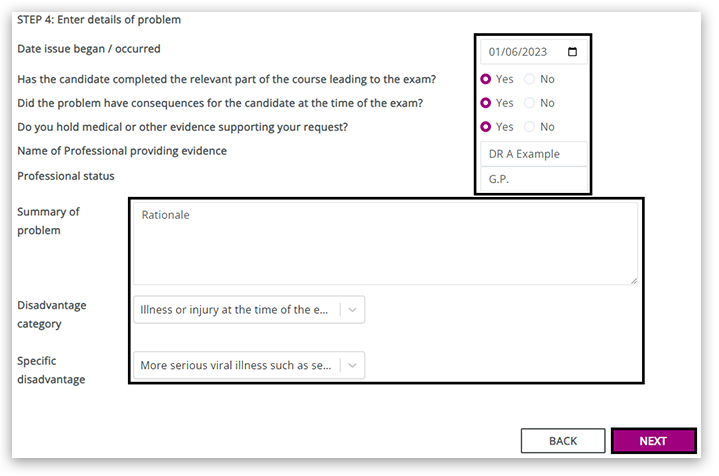Click the Disadvantage category chevron arrow
Viewport: 719px width, 476px height.
353,310
